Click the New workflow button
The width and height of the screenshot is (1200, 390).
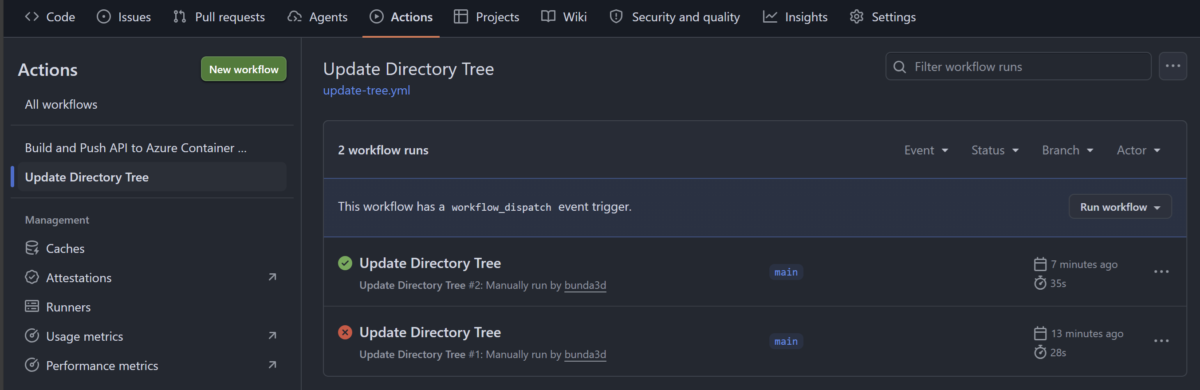244,69
